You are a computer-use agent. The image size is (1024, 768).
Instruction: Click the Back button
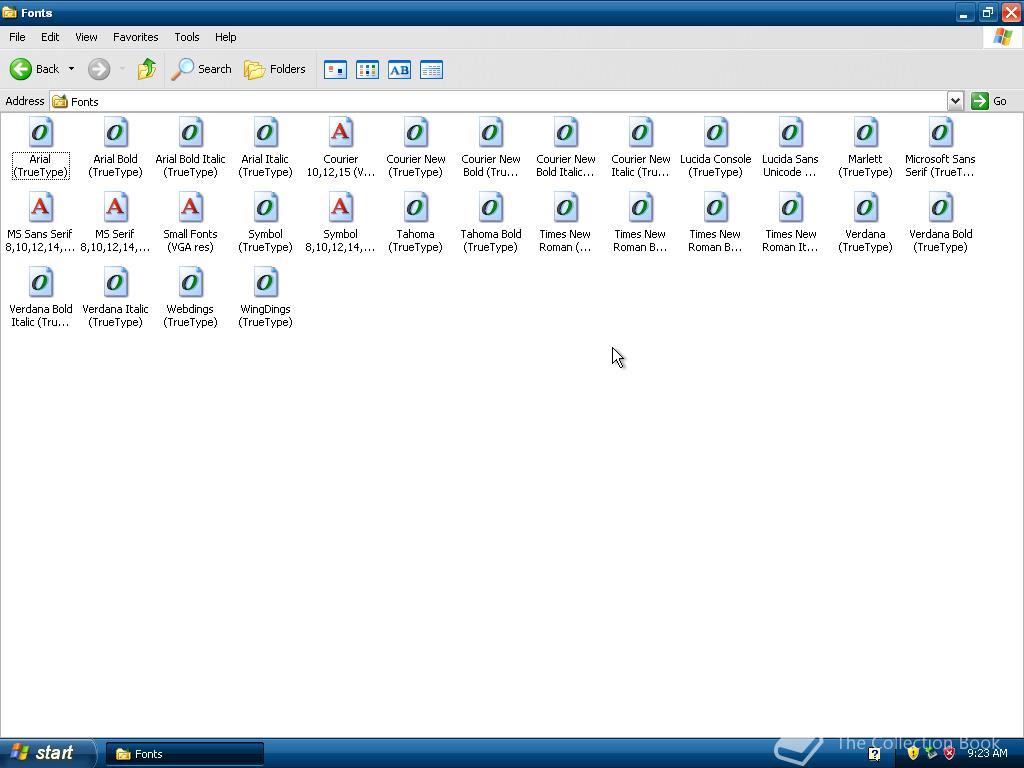point(35,69)
